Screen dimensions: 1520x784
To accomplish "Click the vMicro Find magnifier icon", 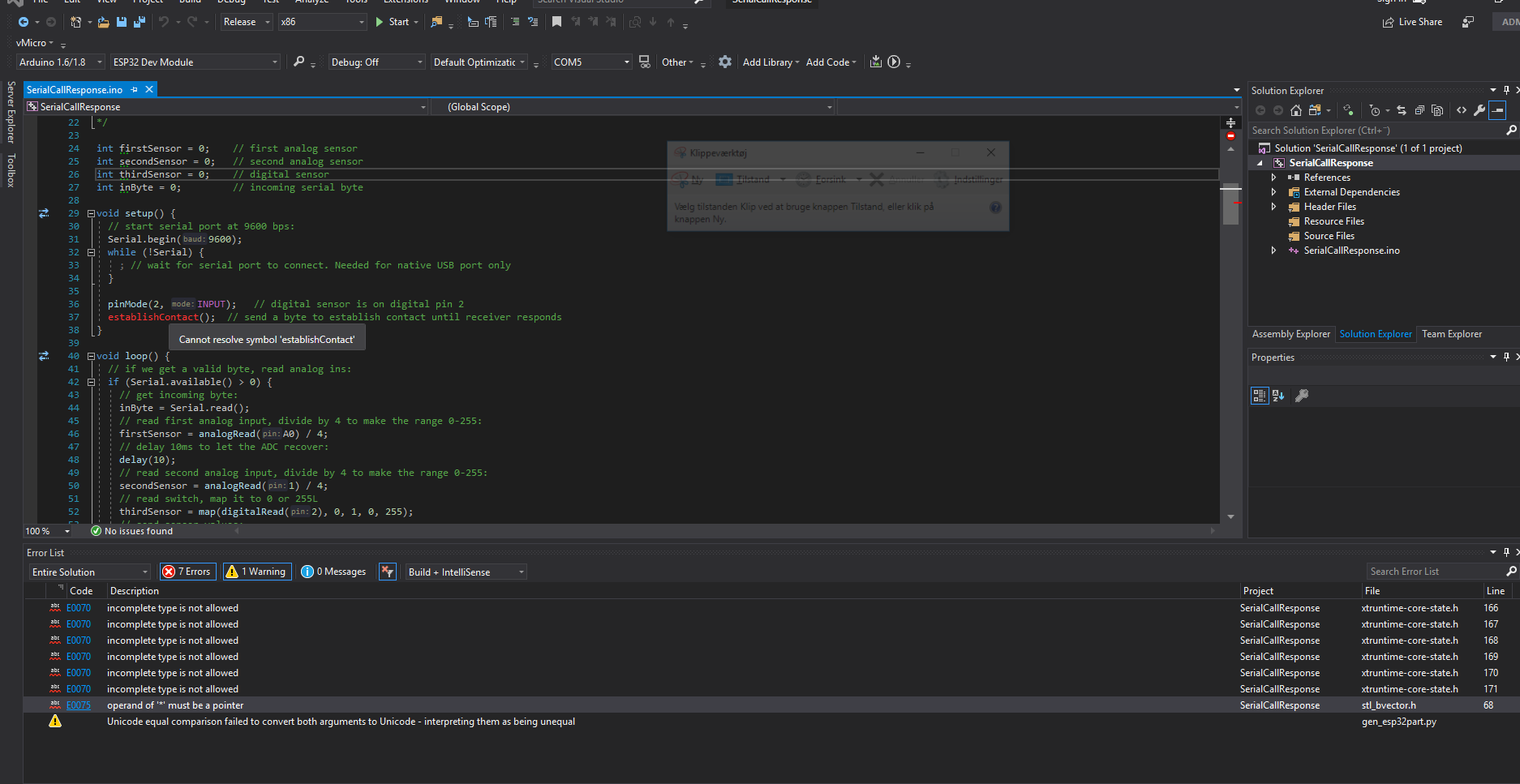I will point(298,62).
